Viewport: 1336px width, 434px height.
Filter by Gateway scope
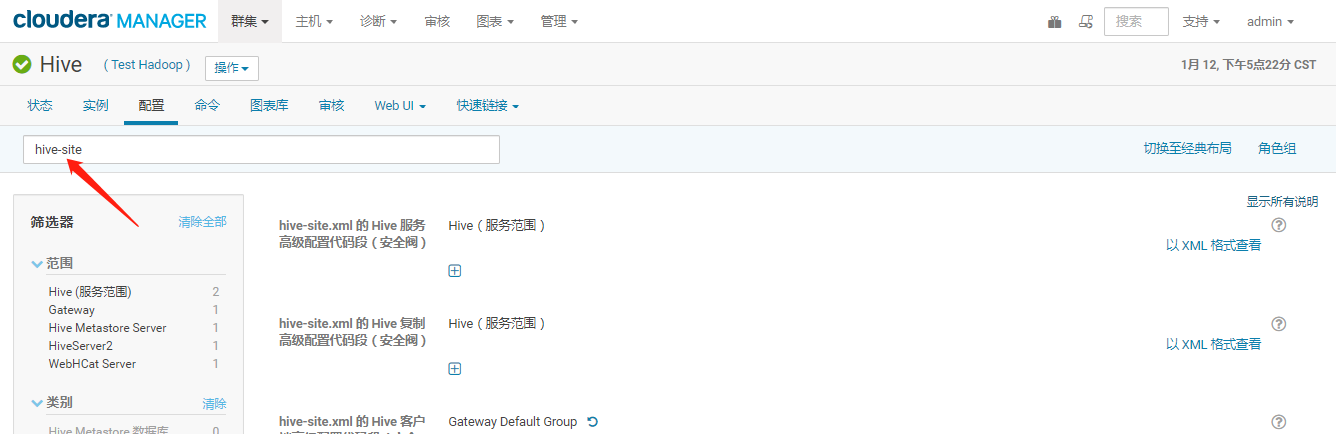72,310
